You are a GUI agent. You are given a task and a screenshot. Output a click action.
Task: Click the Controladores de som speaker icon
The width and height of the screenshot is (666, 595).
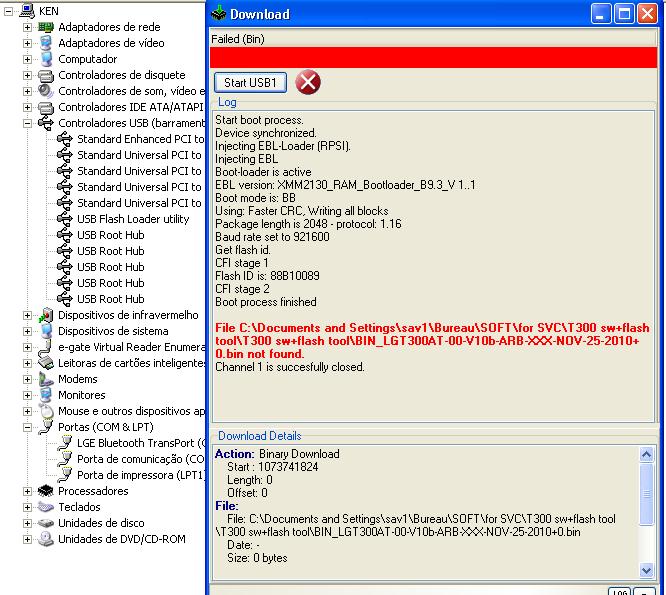pyautogui.click(x=46, y=91)
